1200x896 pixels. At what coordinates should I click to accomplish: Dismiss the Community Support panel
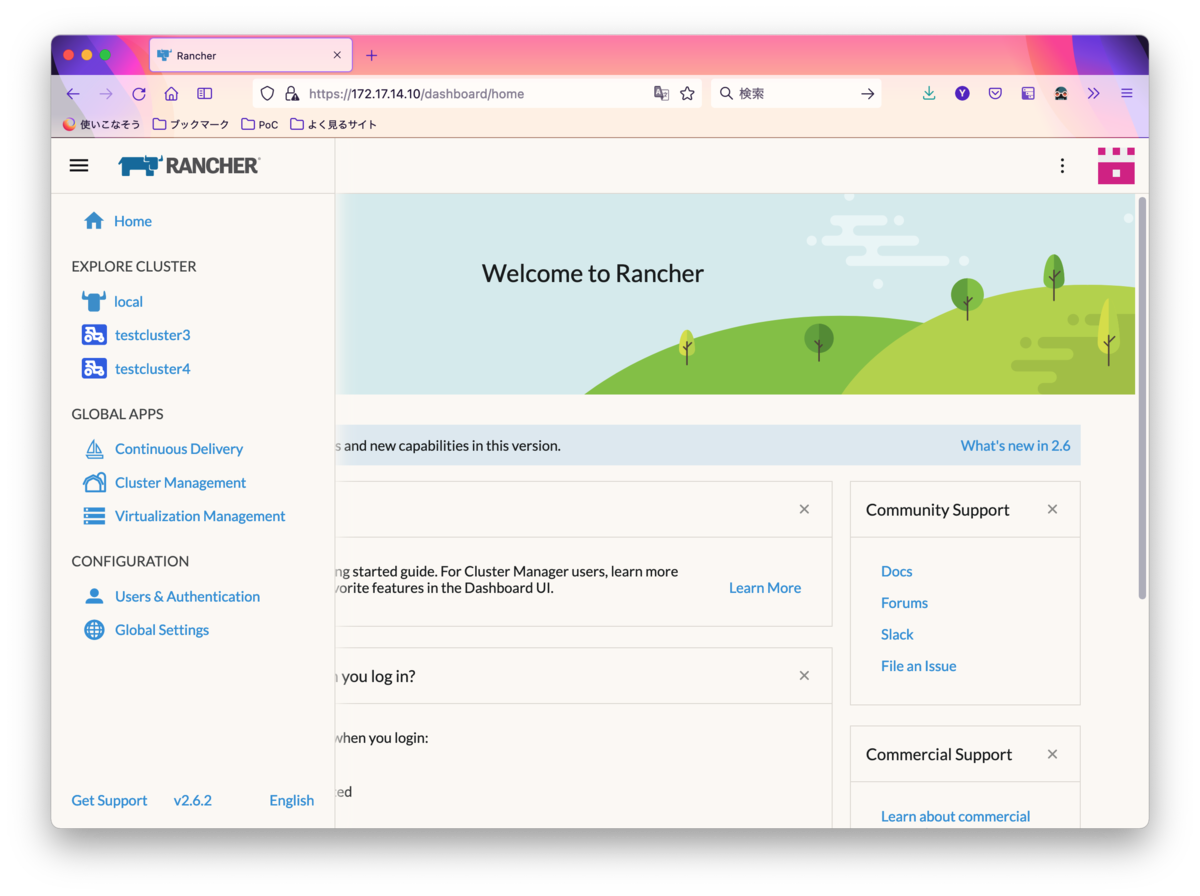click(1052, 509)
